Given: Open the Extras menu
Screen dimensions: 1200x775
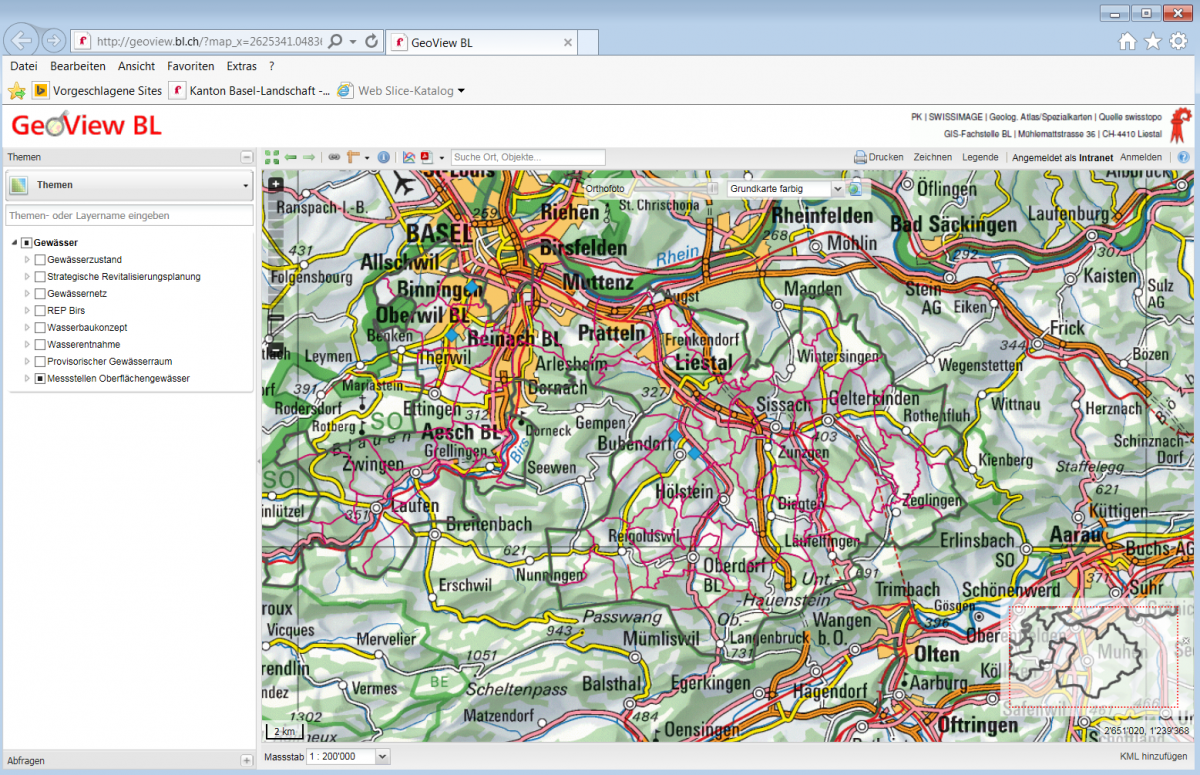Looking at the screenshot, I should click(x=241, y=66).
